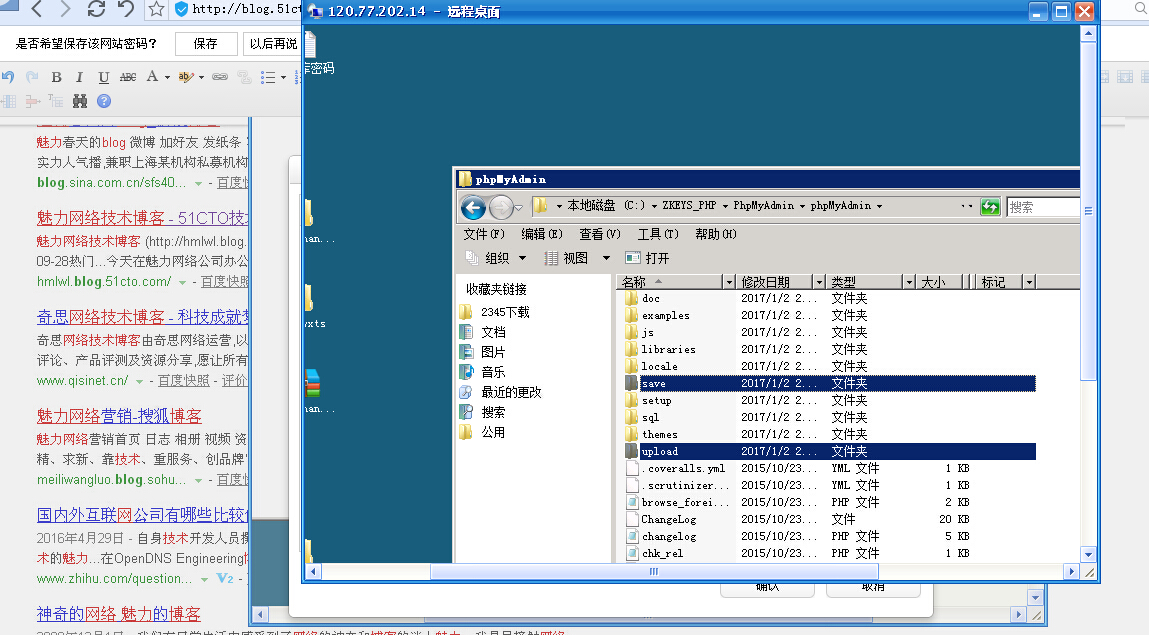
Task: Select 文档 in favorites links
Action: point(493,332)
